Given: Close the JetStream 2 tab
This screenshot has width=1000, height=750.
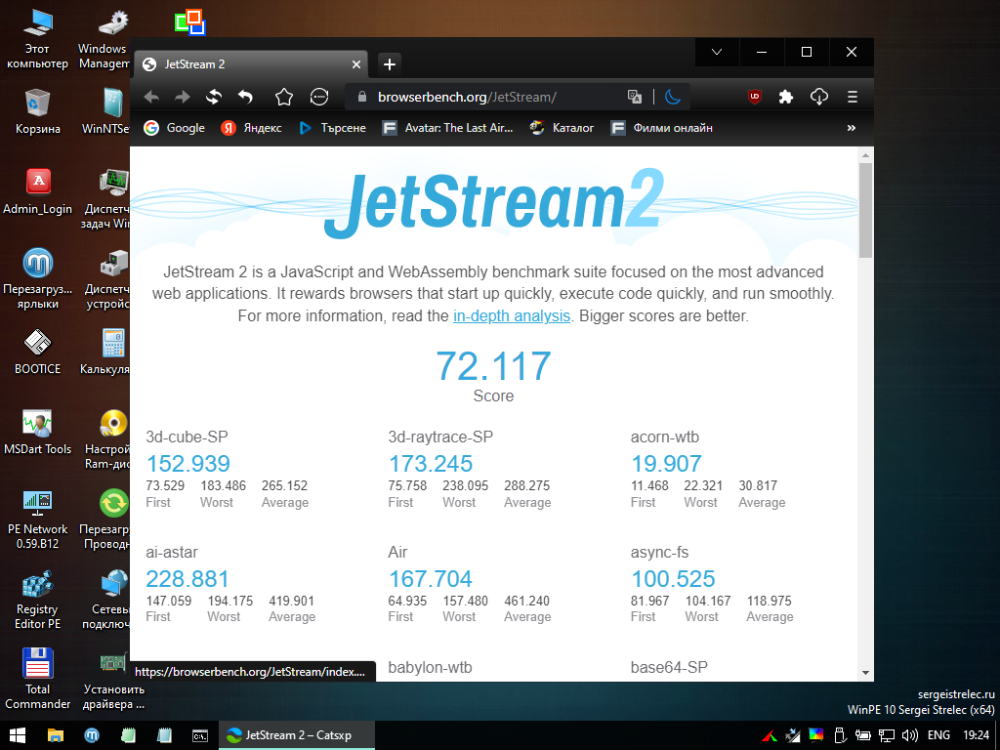Looking at the screenshot, I should pos(357,64).
